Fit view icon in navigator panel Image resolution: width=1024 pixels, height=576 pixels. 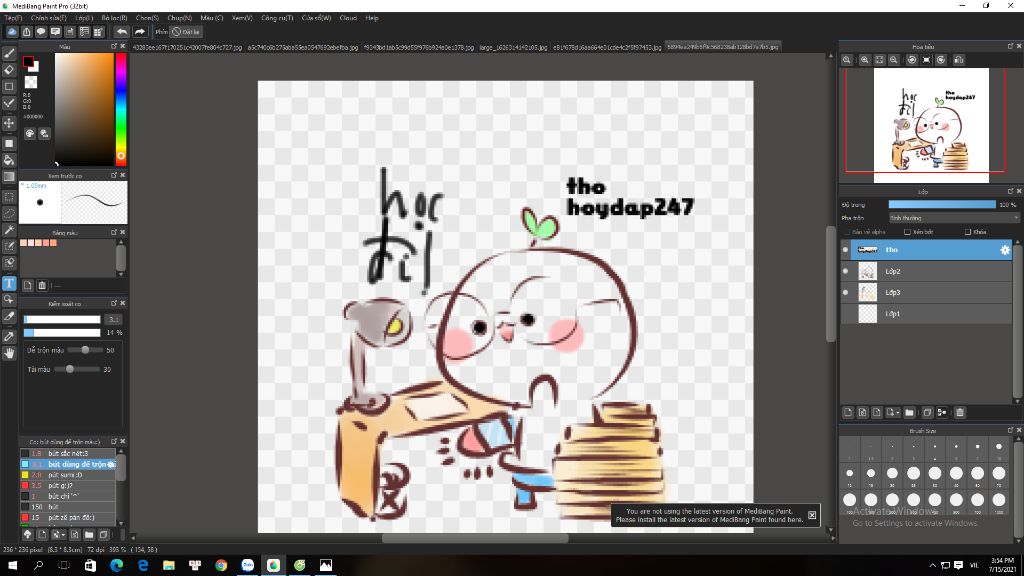(880, 59)
